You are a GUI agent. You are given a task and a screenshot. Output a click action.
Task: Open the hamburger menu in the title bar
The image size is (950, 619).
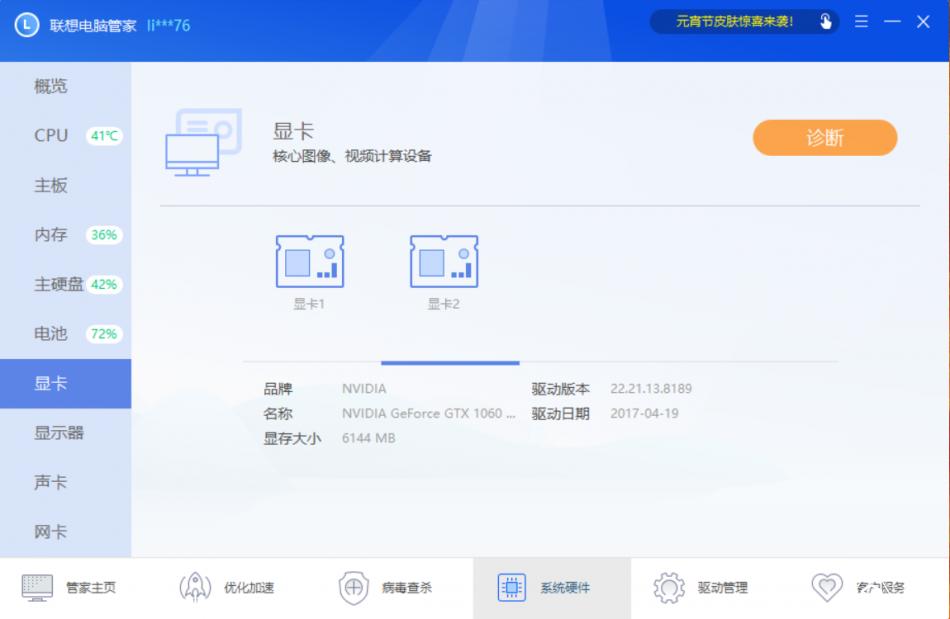point(860,21)
